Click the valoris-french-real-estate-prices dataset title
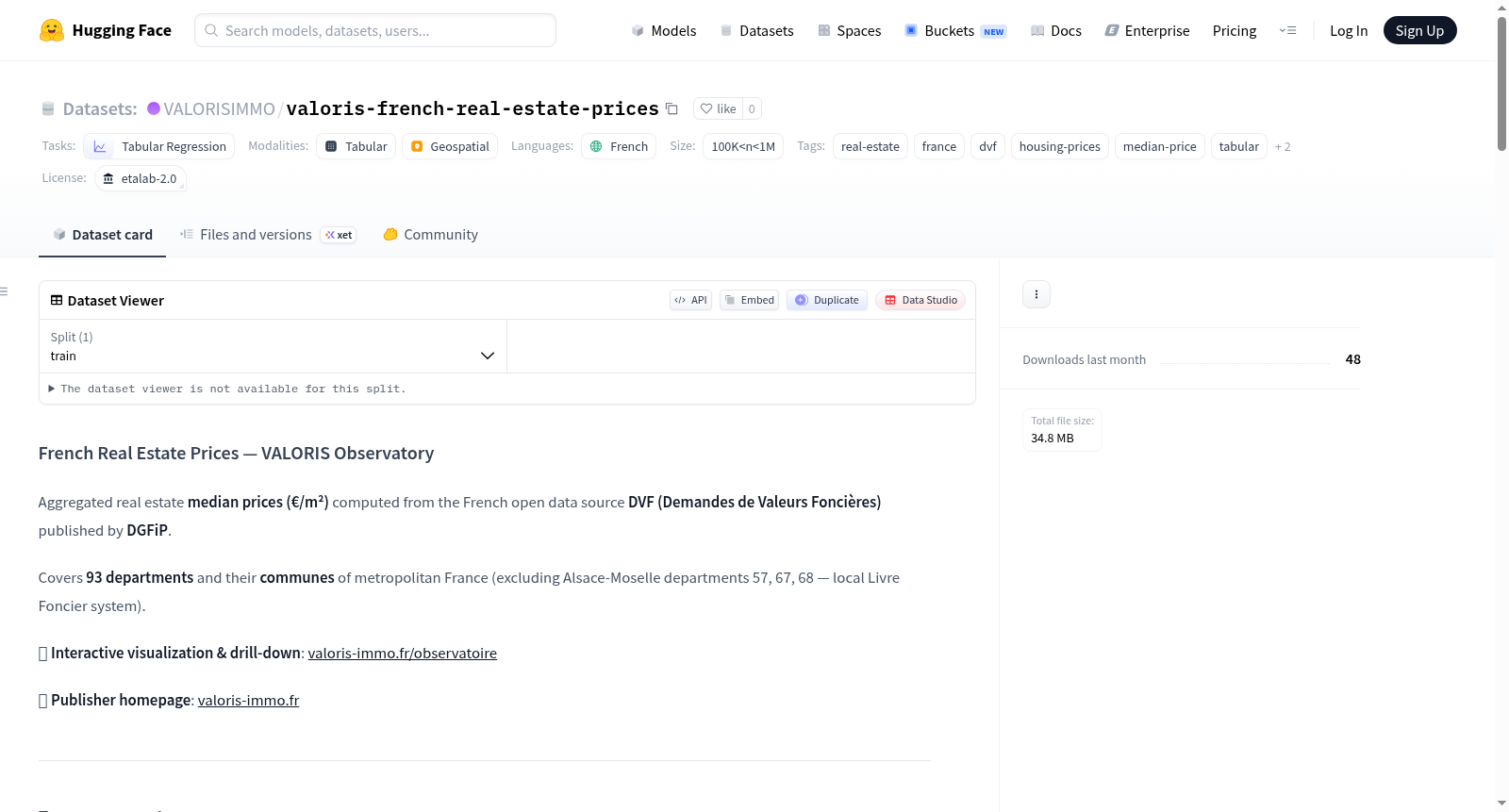 coord(473,108)
